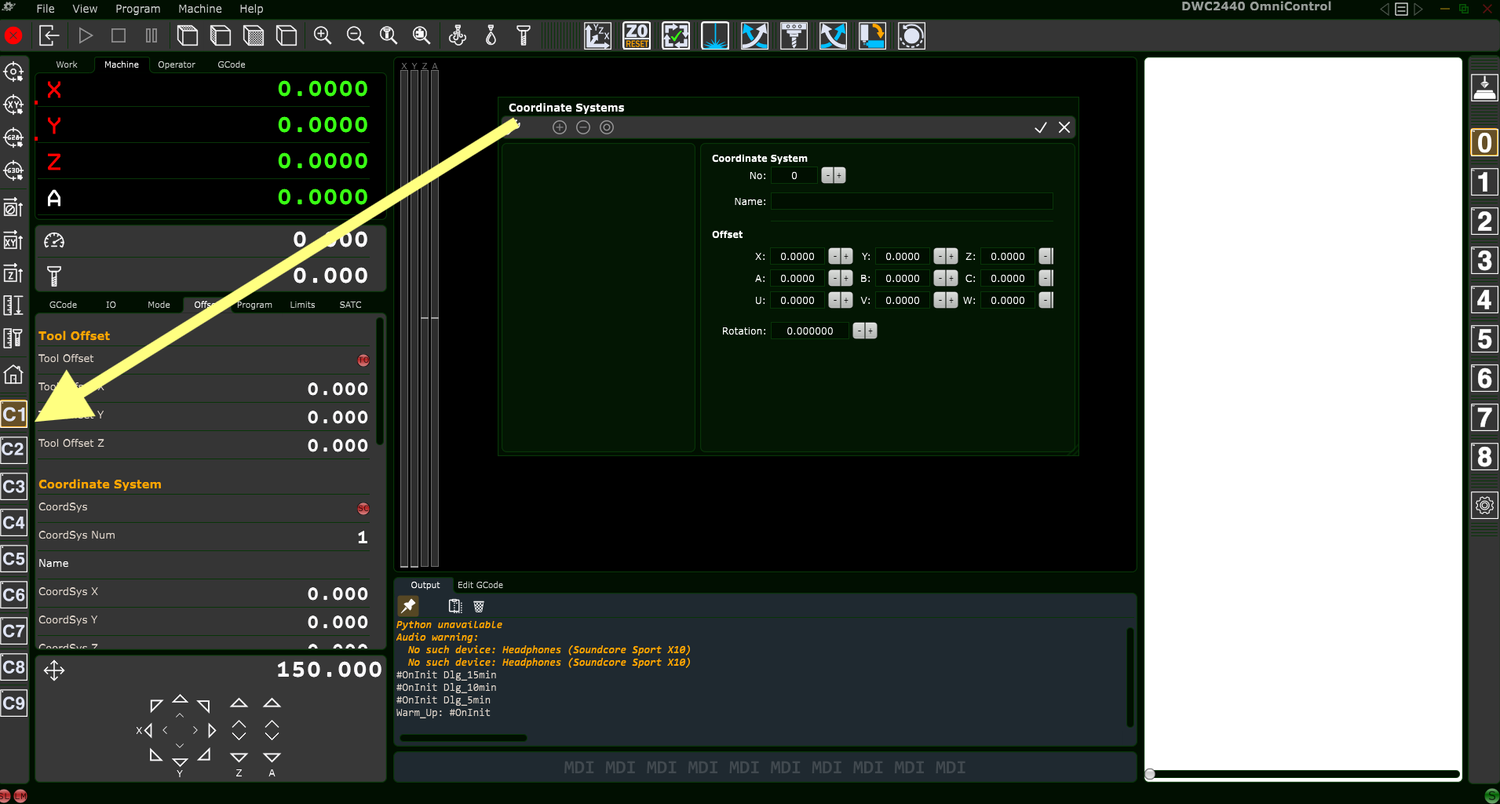The height and width of the screenshot is (804, 1500).
Task: Switch to the Limits tab
Action: (x=302, y=305)
